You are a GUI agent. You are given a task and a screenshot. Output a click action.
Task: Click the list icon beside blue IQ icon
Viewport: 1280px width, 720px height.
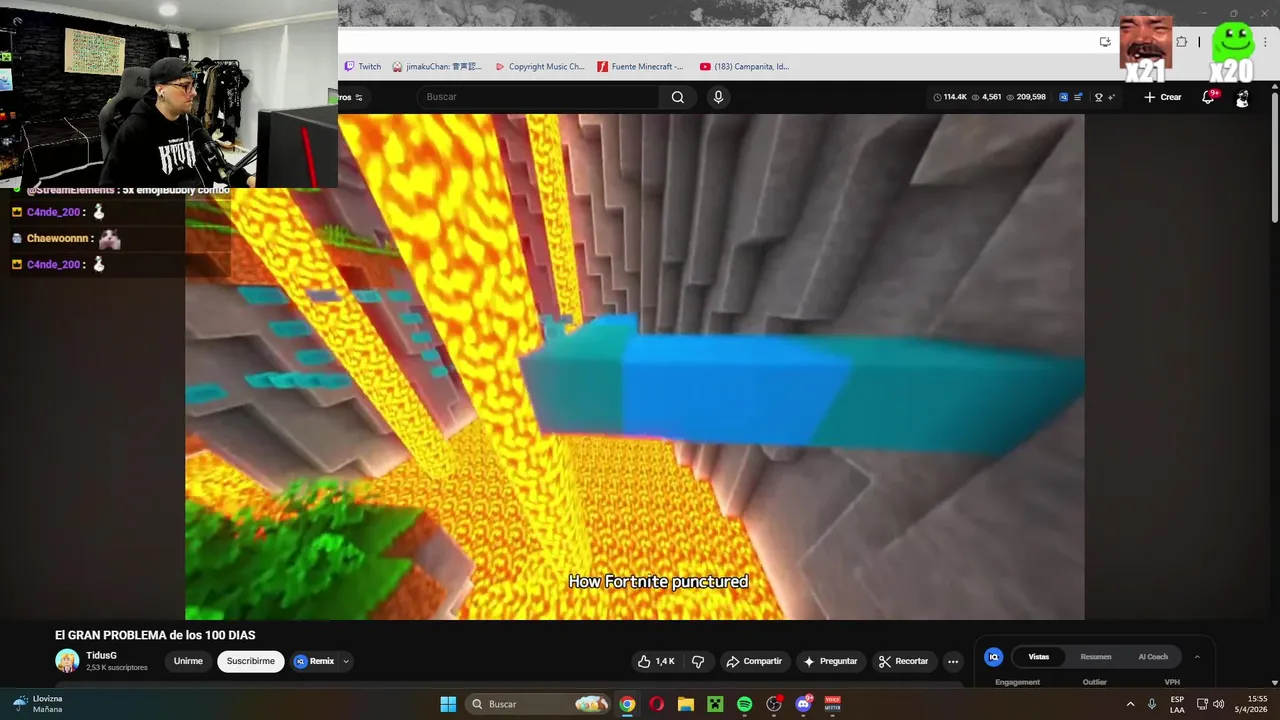coord(1078,97)
